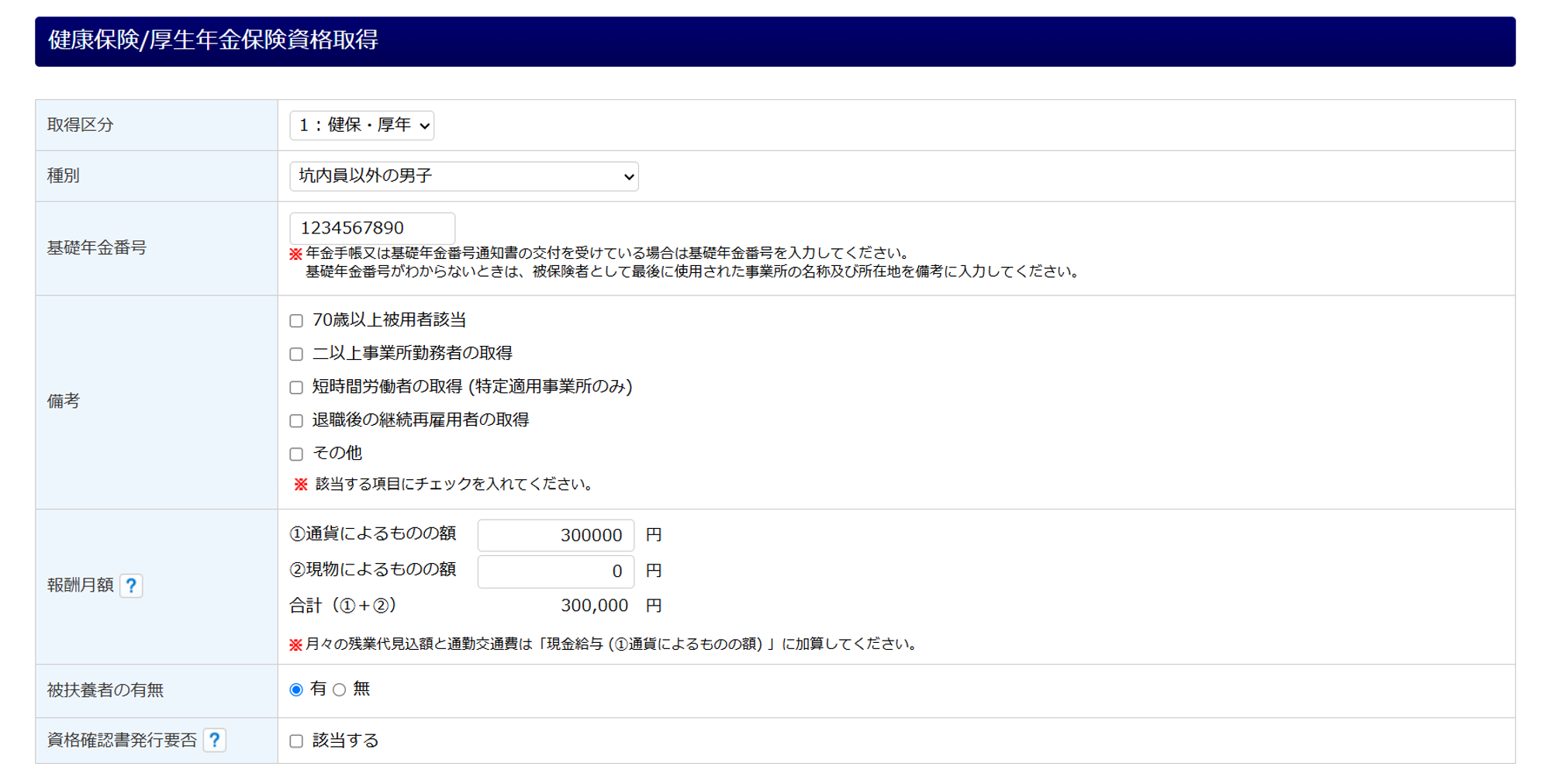
Task: Click the 合計 total value 300,000
Action: (x=594, y=606)
